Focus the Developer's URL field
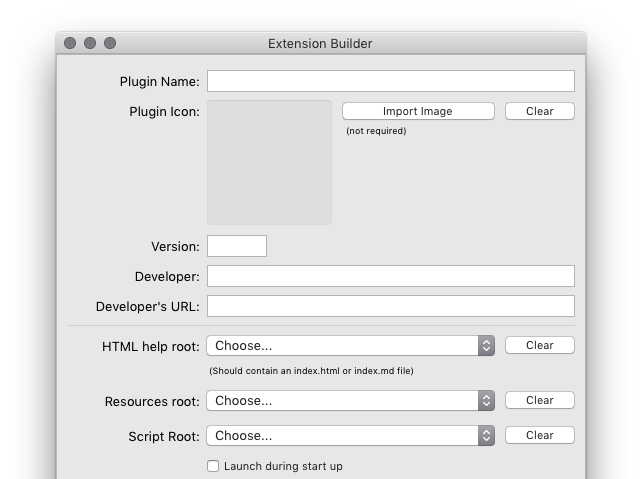 (391, 306)
